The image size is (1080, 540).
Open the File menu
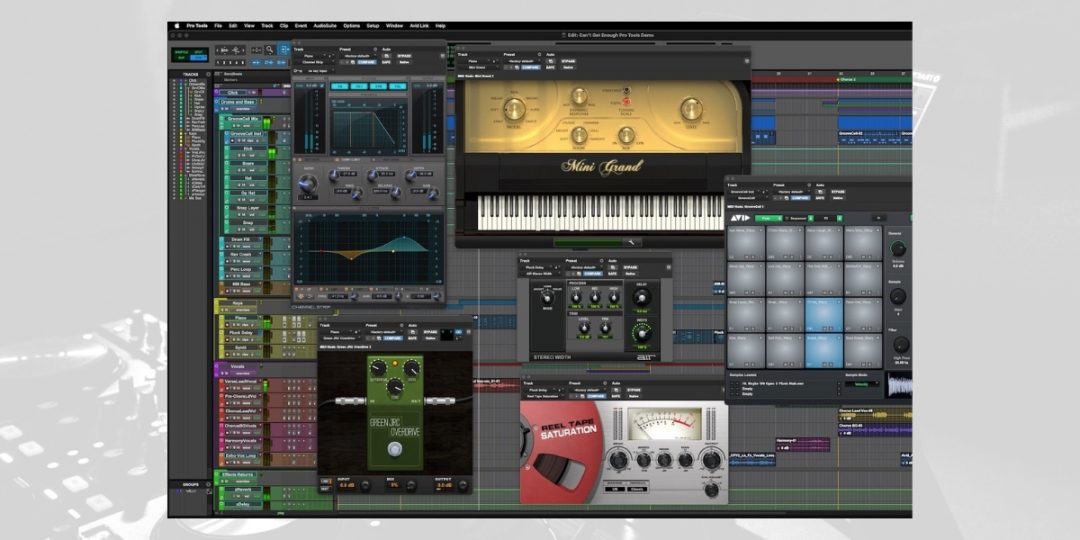[x=218, y=25]
